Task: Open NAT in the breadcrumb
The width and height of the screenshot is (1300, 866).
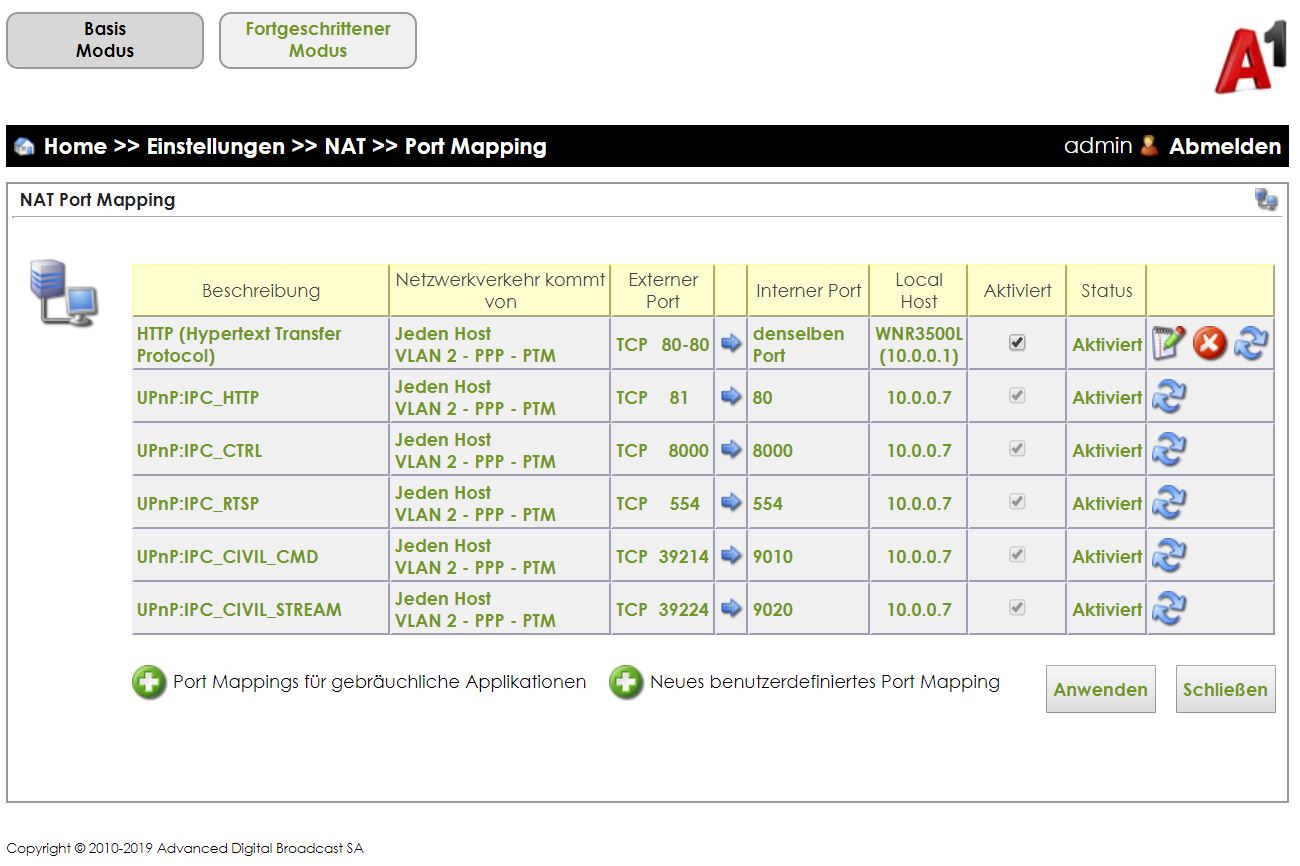Action: coord(345,147)
